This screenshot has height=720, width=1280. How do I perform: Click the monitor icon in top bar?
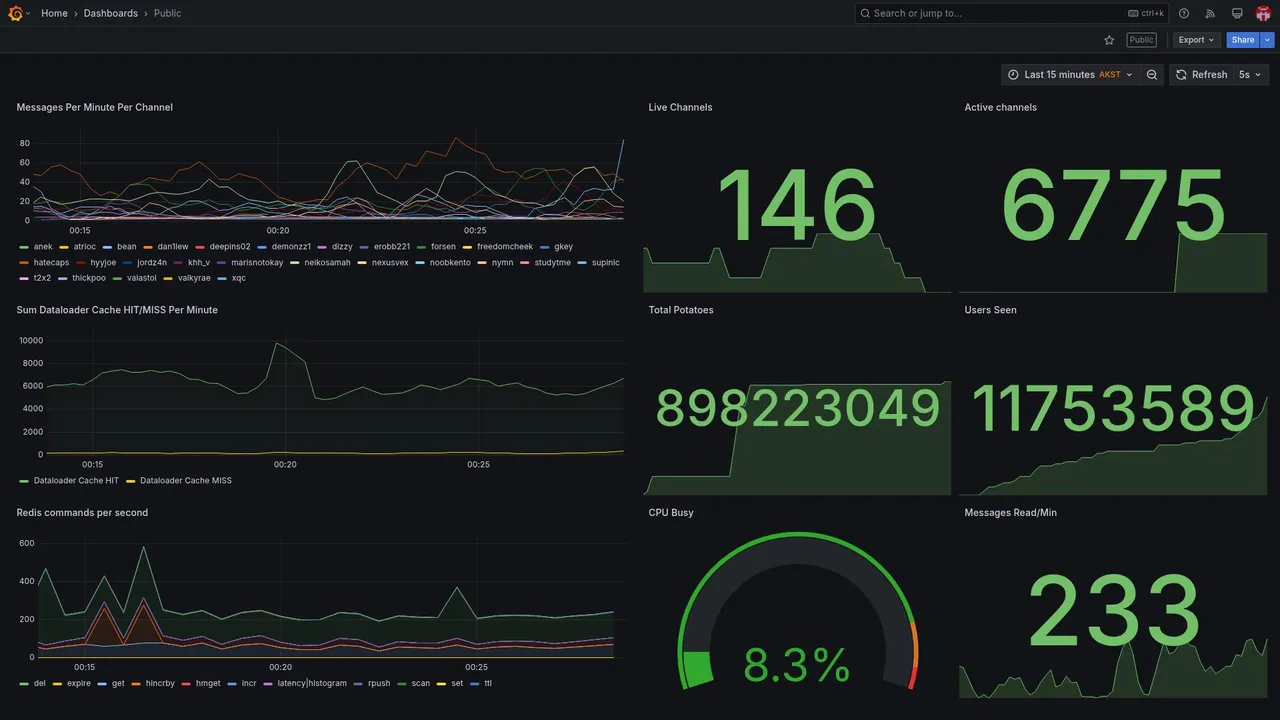coord(1237,13)
